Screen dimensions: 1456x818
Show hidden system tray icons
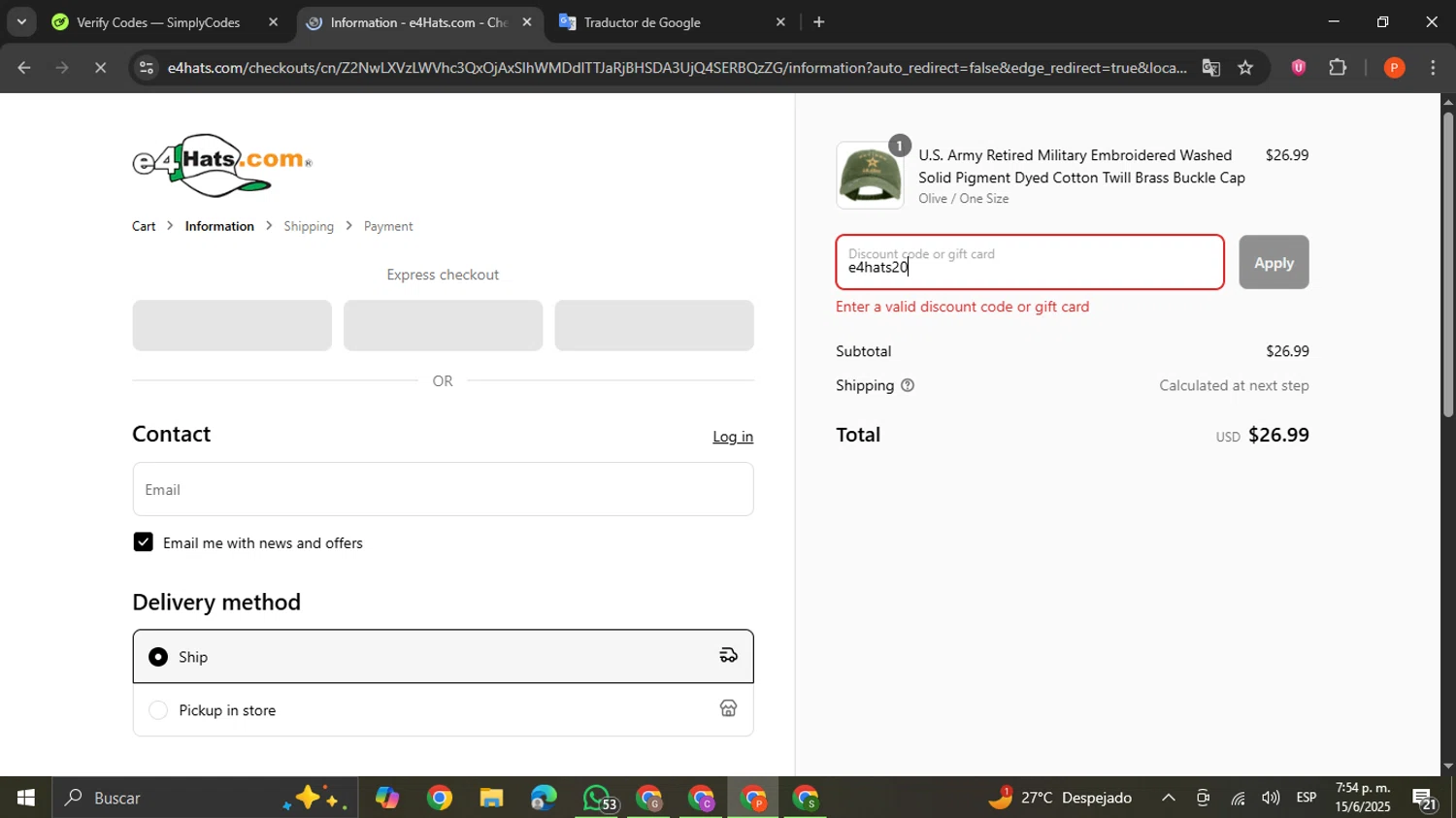(1169, 798)
